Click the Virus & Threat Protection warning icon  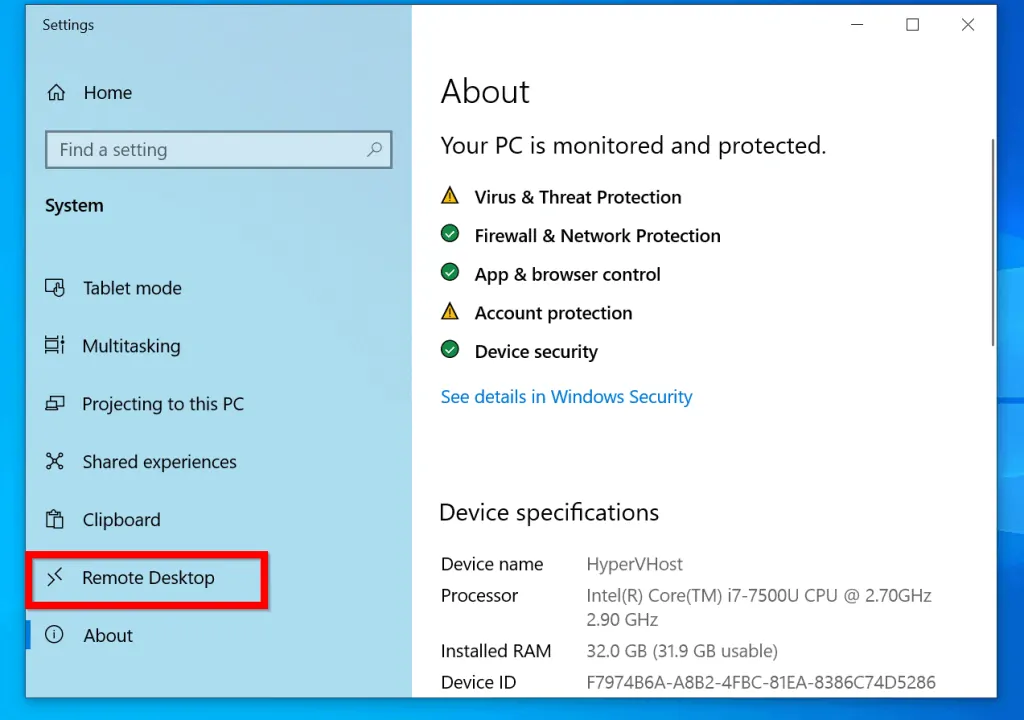point(449,196)
